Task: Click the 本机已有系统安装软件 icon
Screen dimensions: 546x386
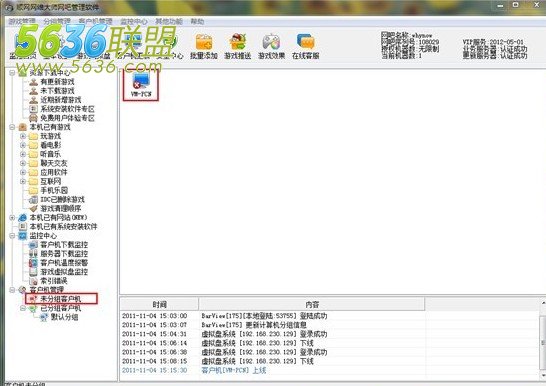Action: (x=23, y=227)
